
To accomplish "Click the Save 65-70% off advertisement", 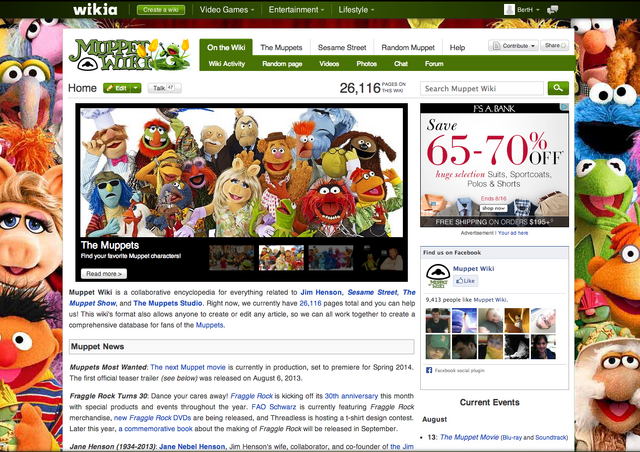I will point(494,165).
